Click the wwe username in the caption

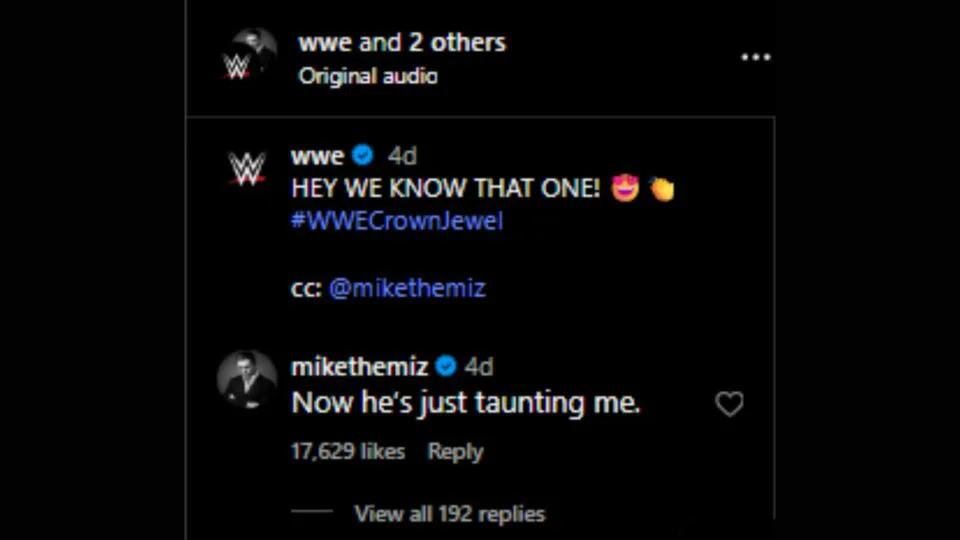[316, 156]
